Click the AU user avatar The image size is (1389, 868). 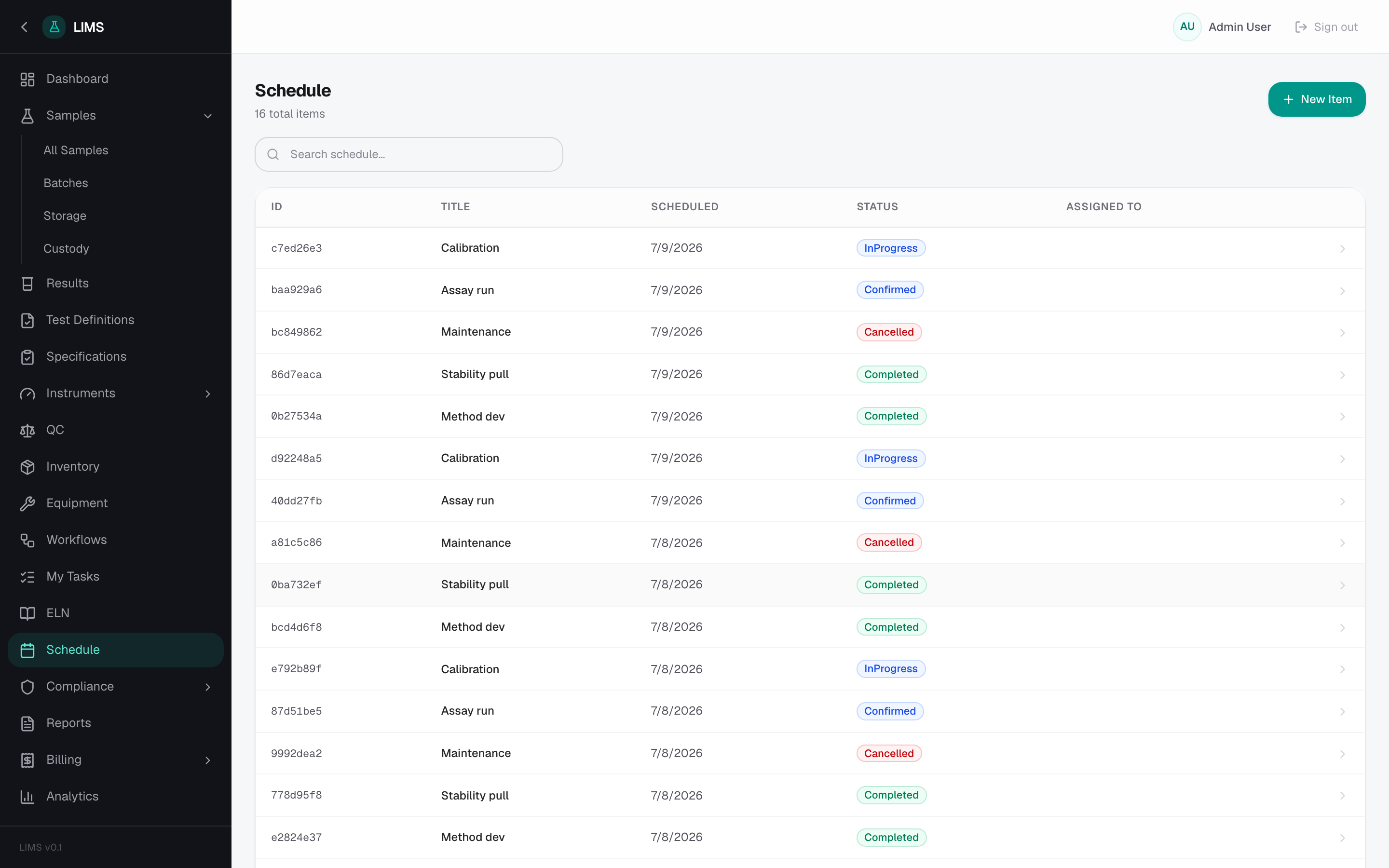click(1187, 27)
